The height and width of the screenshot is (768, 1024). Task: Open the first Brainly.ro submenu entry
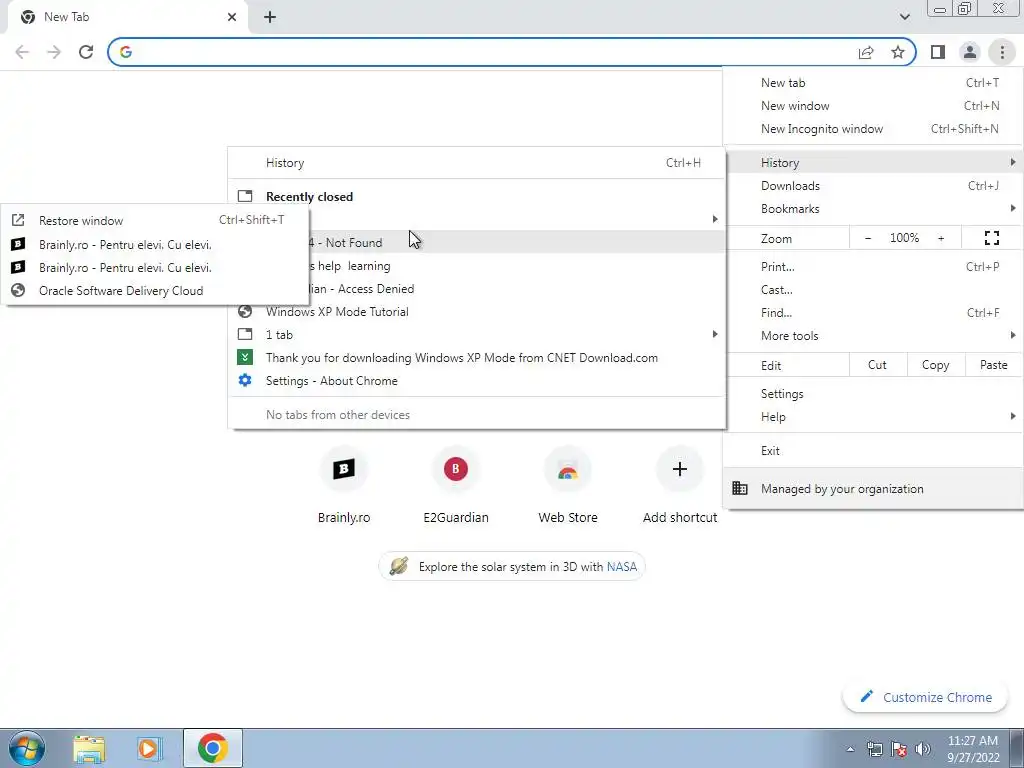click(x=155, y=244)
